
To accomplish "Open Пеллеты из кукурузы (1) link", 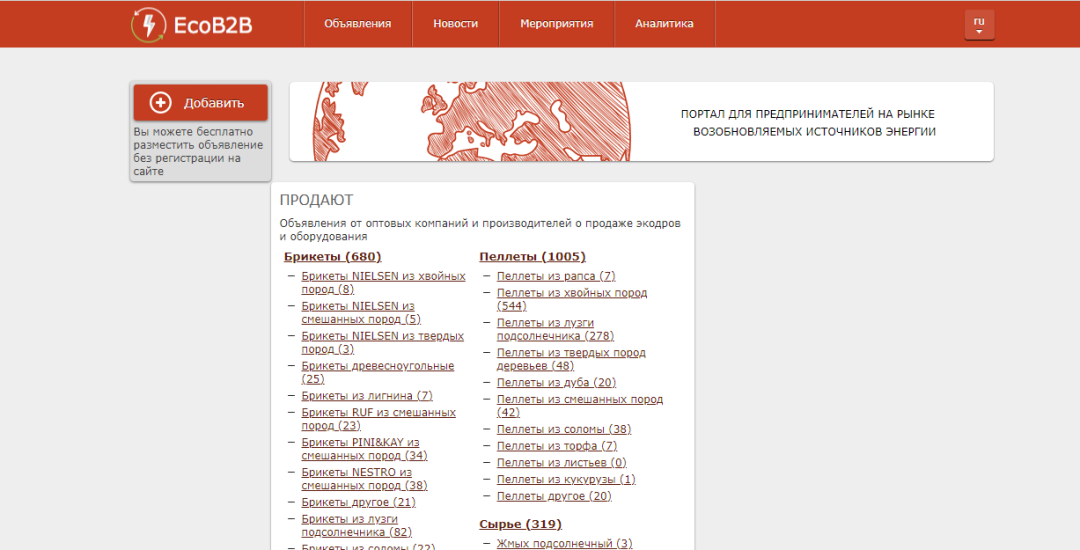I will pyautogui.click(x=566, y=479).
